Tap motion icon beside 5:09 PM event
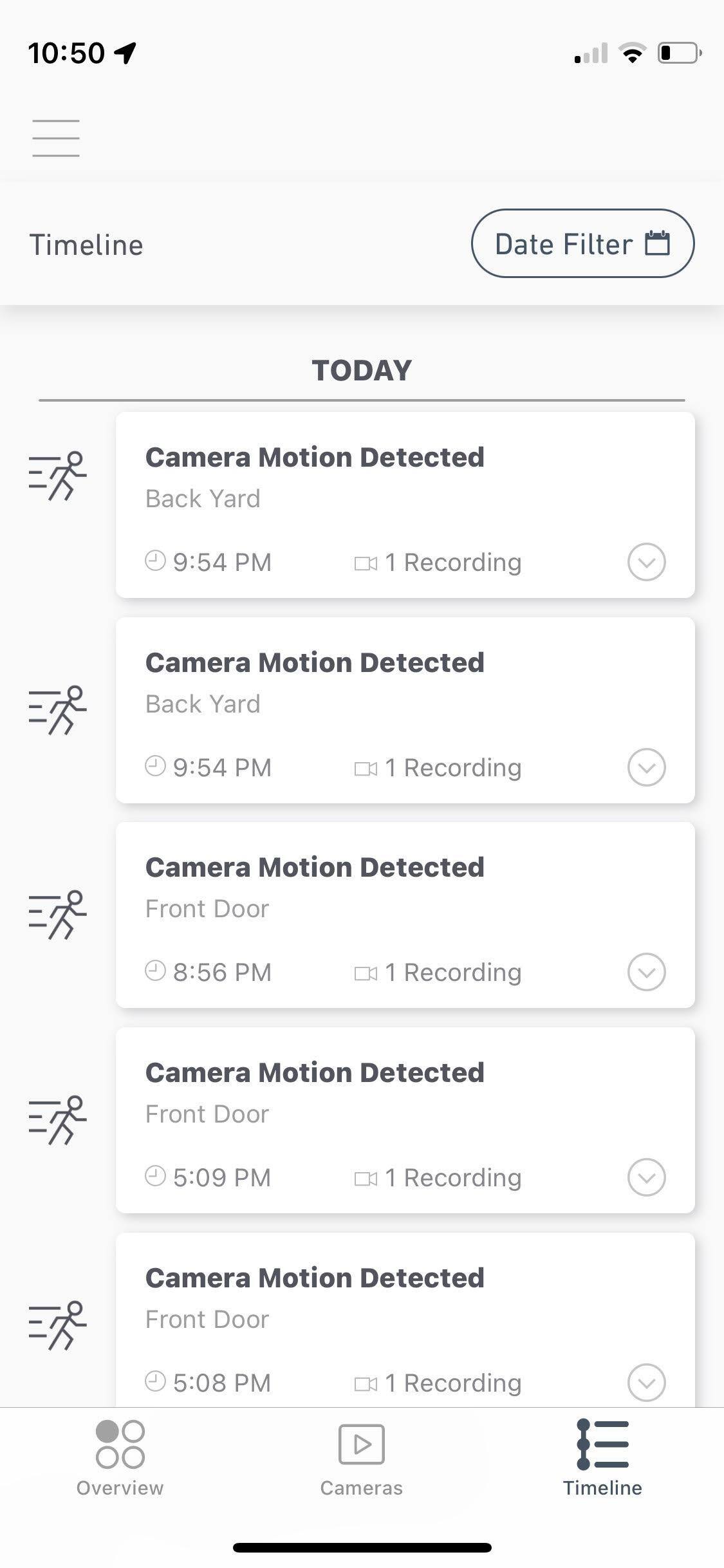Screen dimensions: 724x1568 coord(57,1120)
